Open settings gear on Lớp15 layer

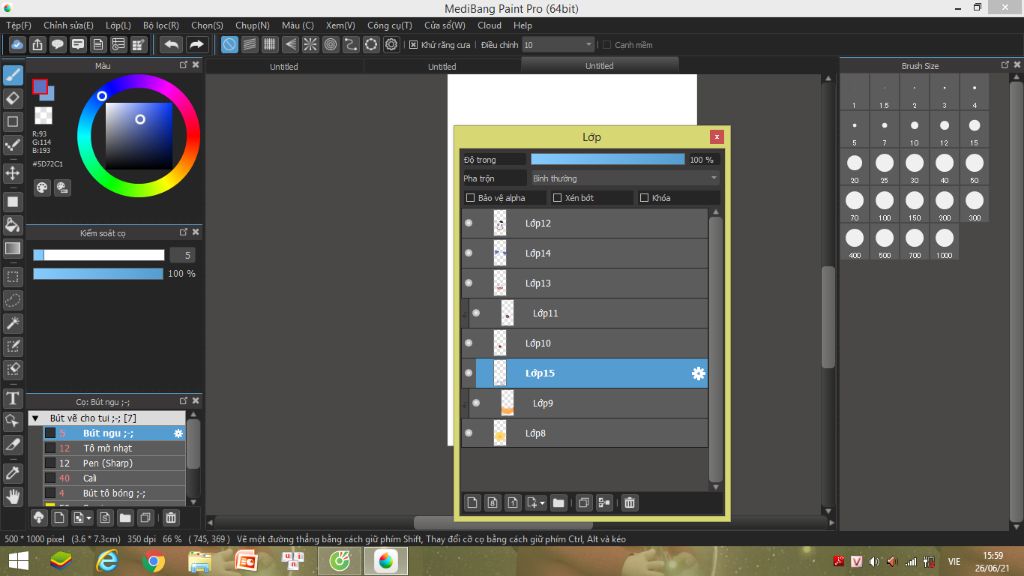698,373
